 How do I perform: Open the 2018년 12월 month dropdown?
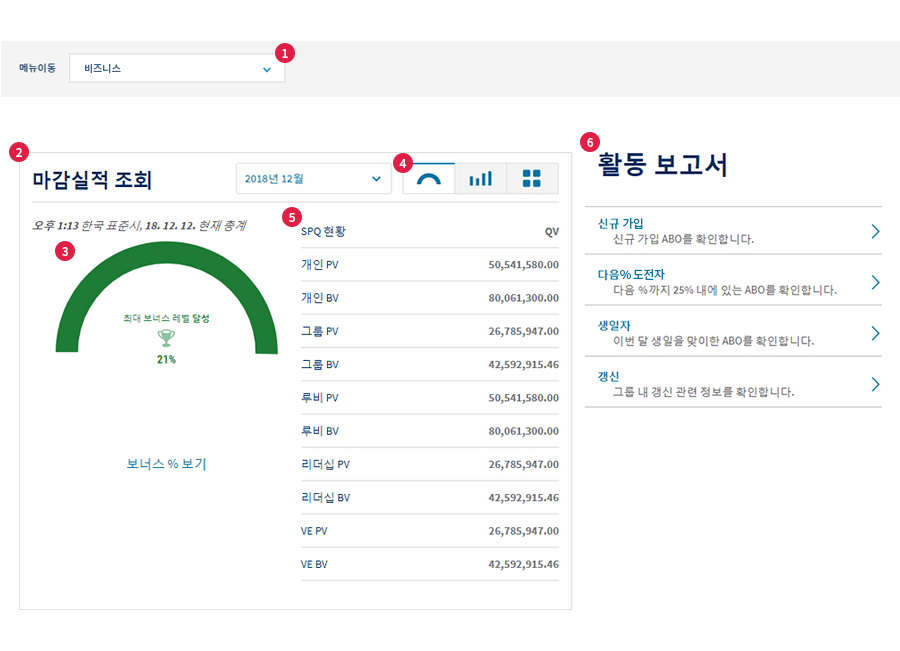point(313,179)
